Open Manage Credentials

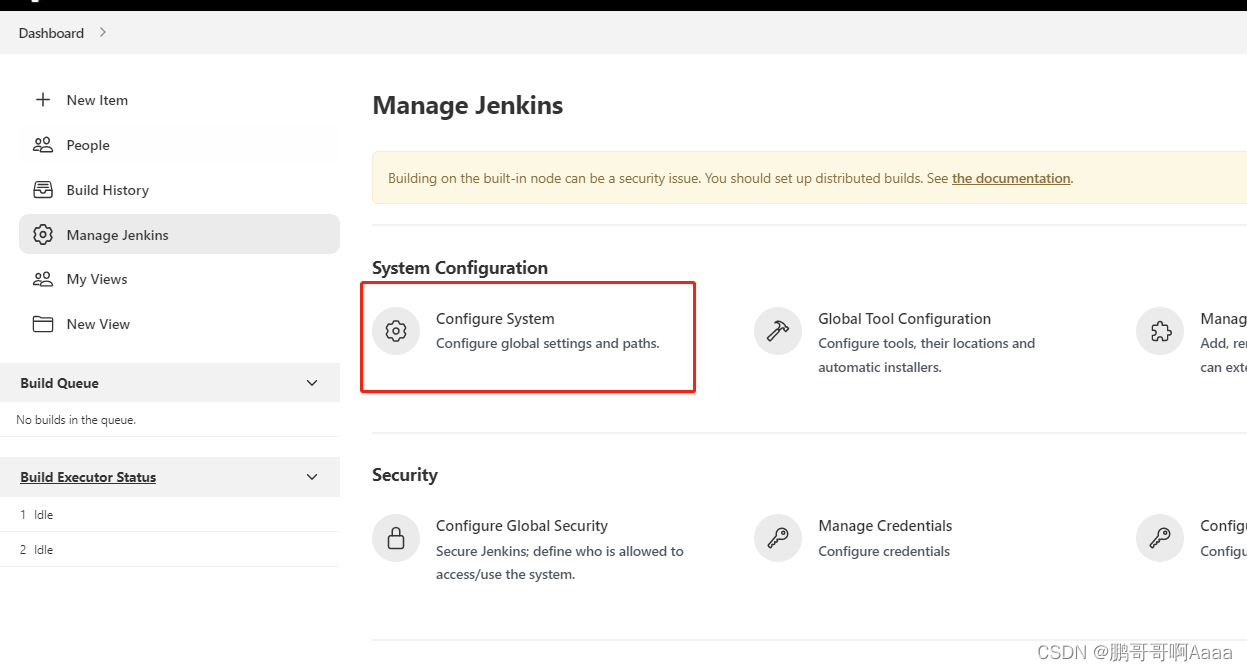coord(885,525)
